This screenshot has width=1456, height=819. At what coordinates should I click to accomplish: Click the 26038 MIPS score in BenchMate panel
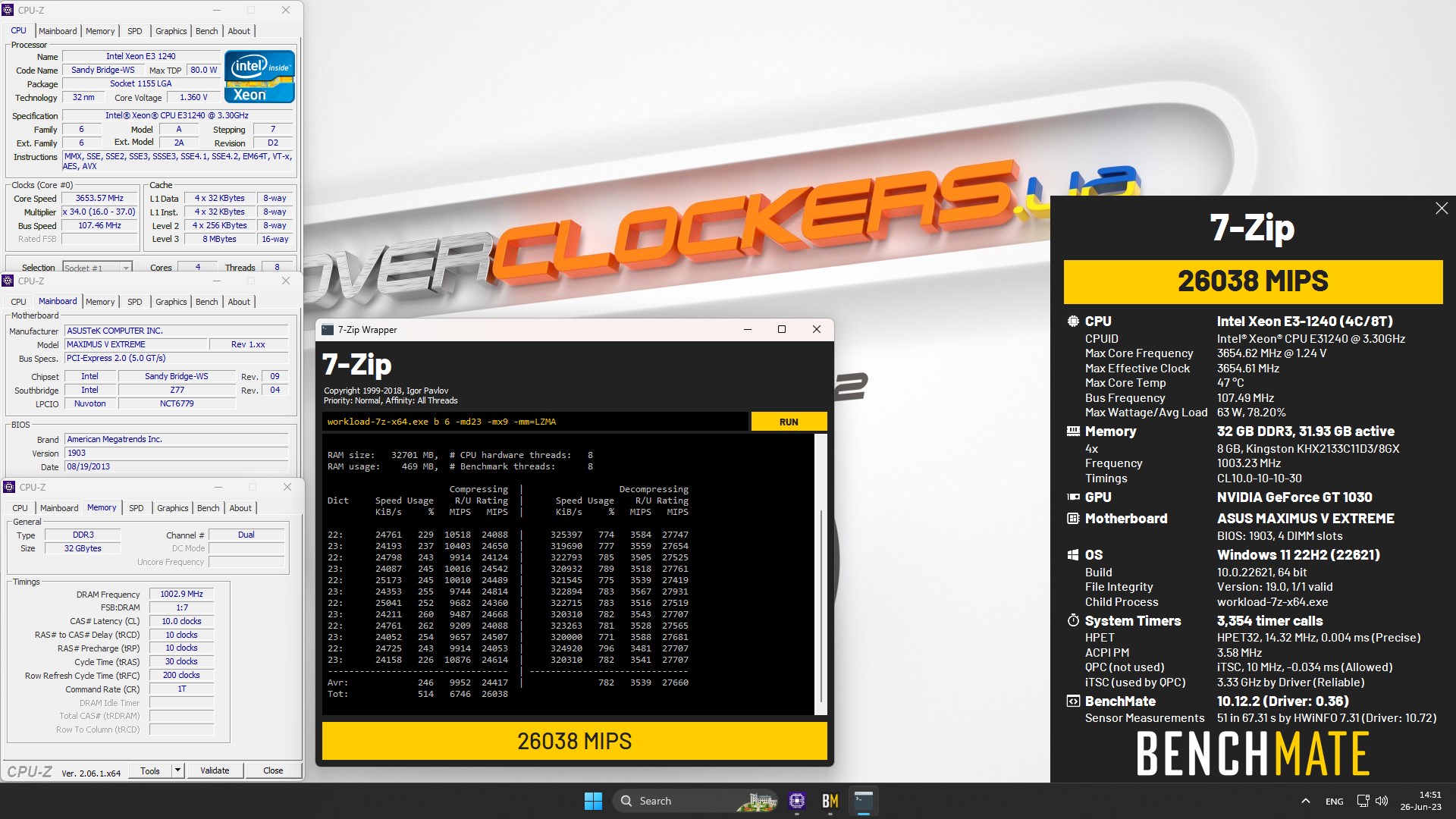[1253, 281]
